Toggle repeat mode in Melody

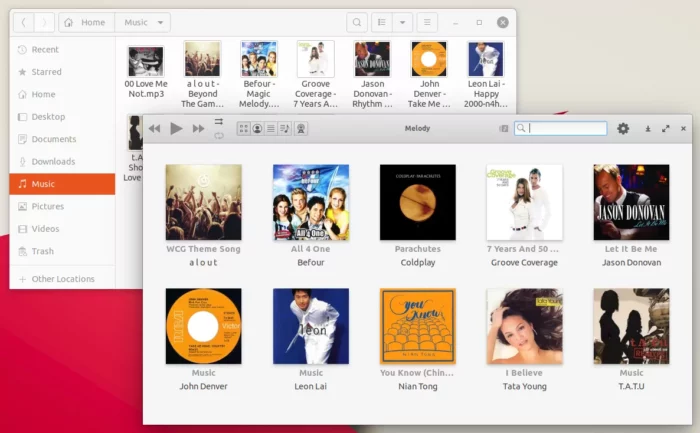[219, 136]
